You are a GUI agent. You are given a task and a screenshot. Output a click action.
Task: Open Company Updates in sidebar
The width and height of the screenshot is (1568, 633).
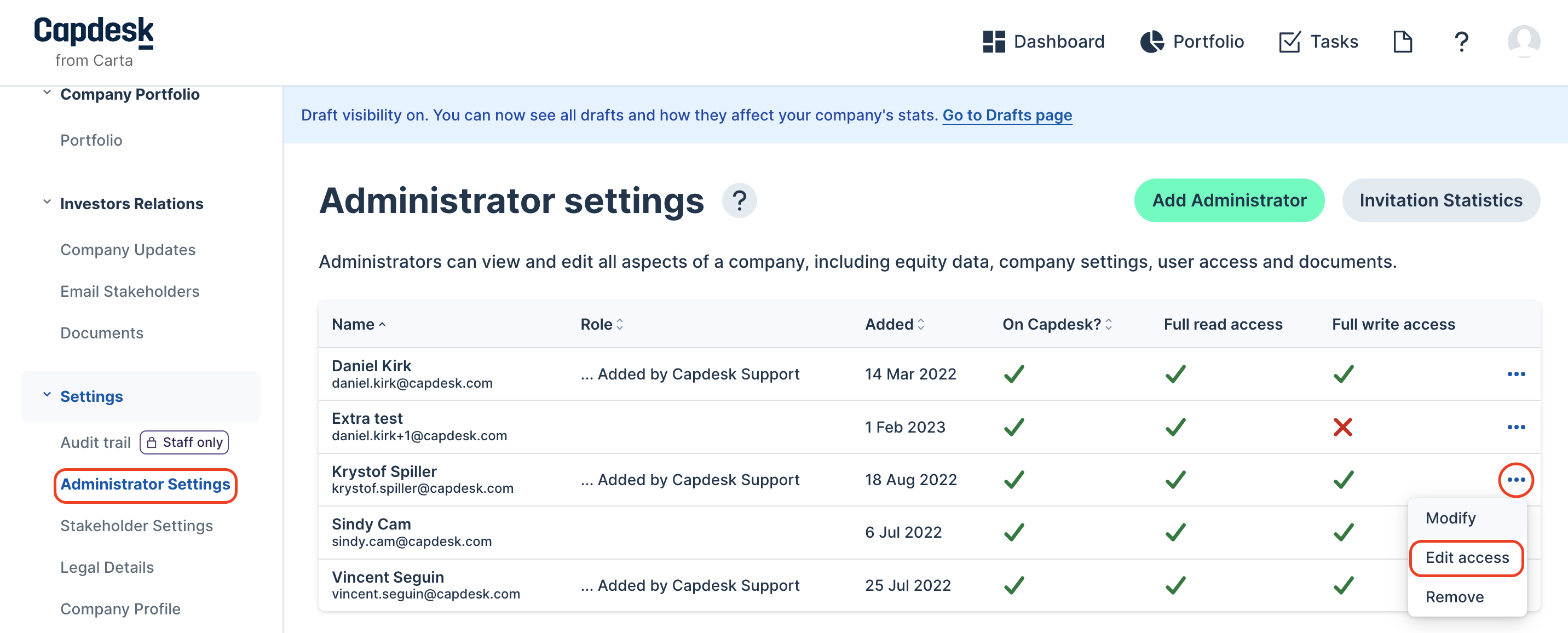128,250
